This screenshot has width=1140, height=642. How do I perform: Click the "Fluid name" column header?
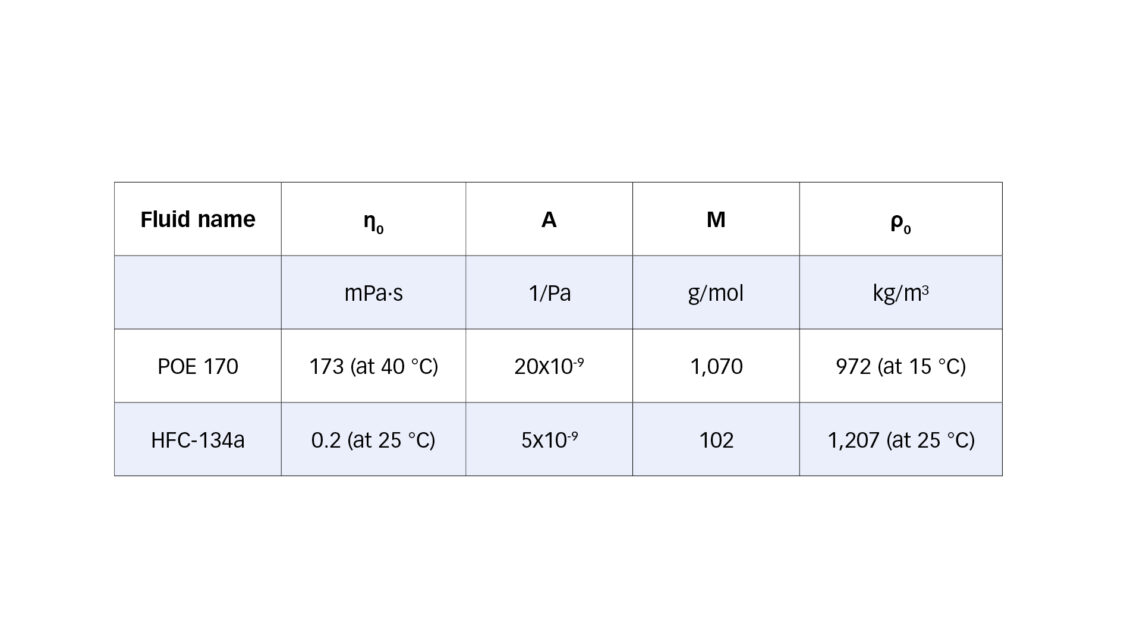(x=198, y=220)
